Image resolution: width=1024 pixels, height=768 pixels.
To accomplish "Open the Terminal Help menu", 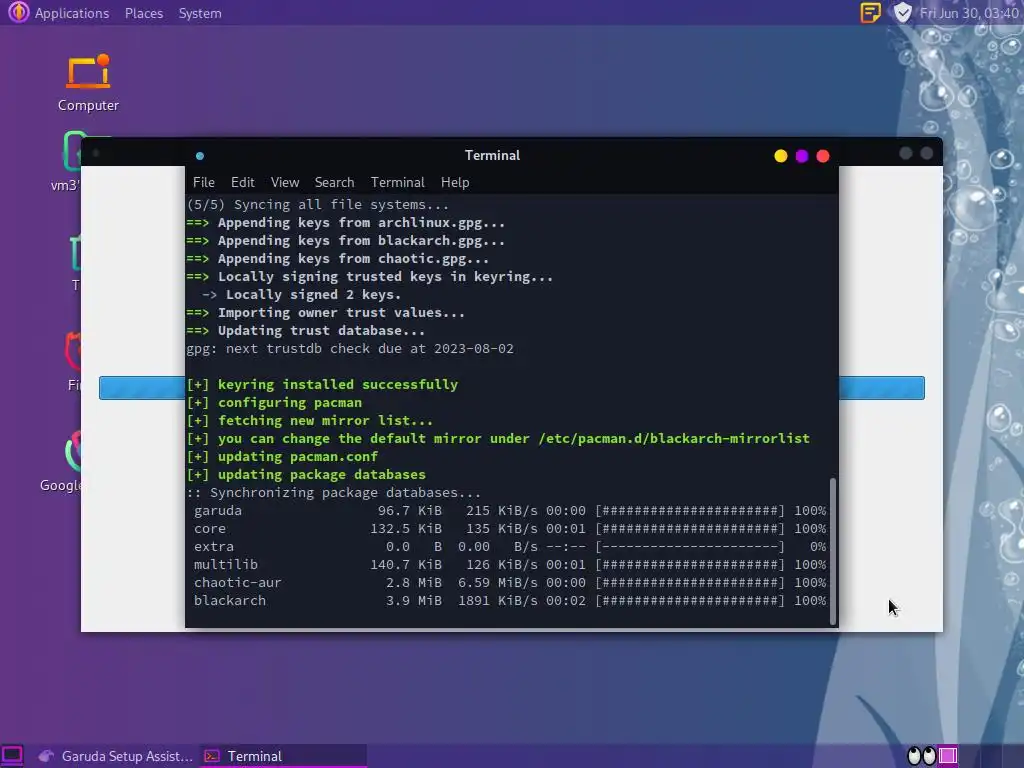I will pyautogui.click(x=455, y=182).
